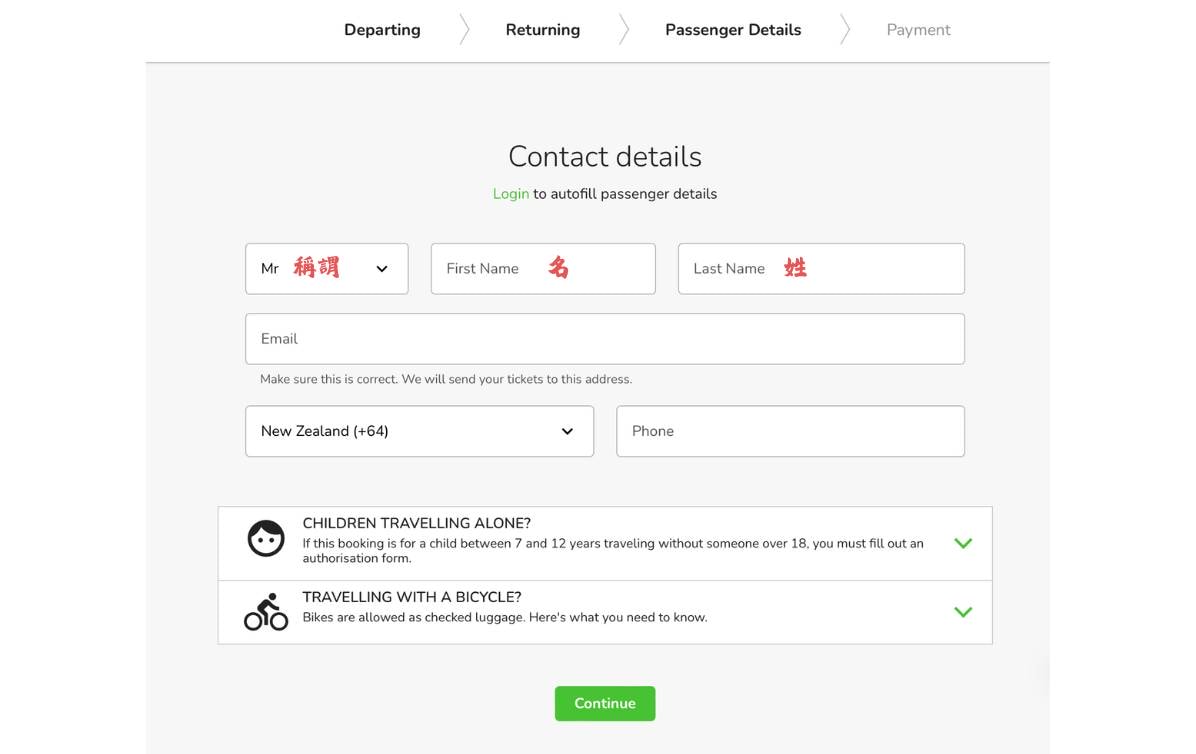Screen dimensions: 1196x754
Task: Expand Travelling With A Bicycle chevron
Action: tap(963, 612)
